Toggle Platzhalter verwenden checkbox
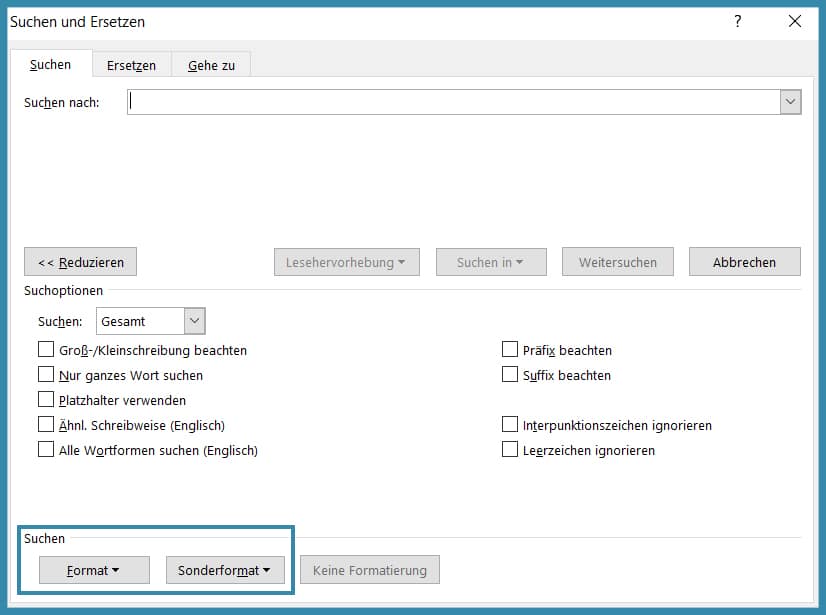Viewport: 826px width, 615px height. pos(46,400)
